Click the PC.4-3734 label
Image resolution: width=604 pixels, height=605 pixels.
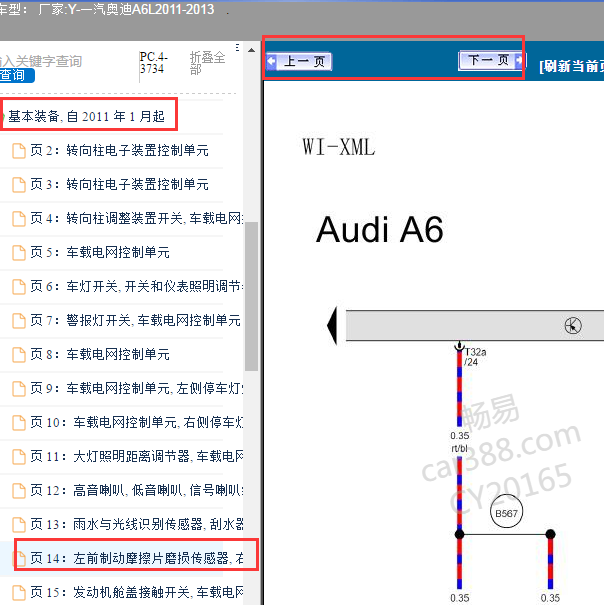coord(153,63)
